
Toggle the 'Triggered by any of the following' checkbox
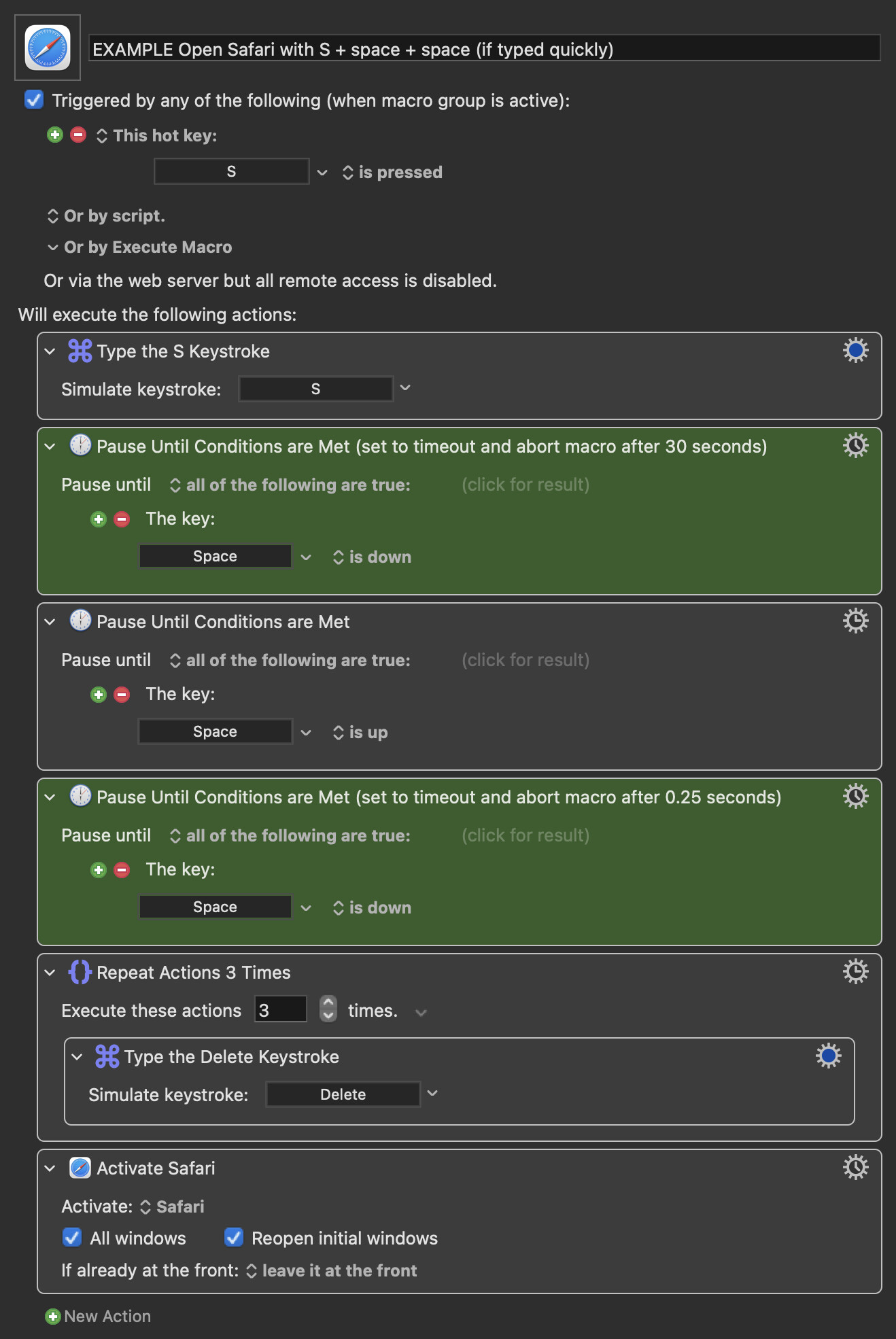[34, 100]
